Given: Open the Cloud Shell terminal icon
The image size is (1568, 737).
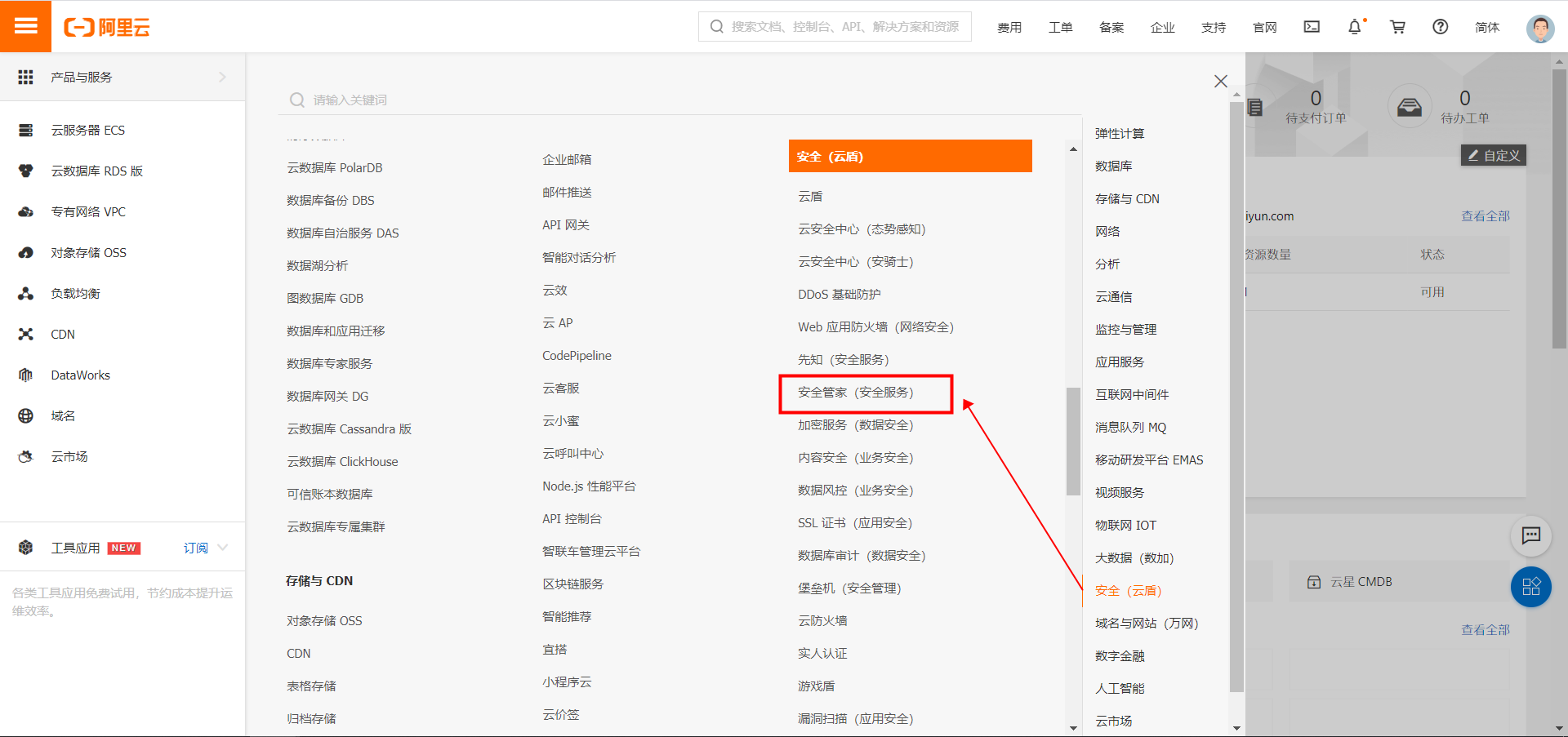Looking at the screenshot, I should point(1312,27).
